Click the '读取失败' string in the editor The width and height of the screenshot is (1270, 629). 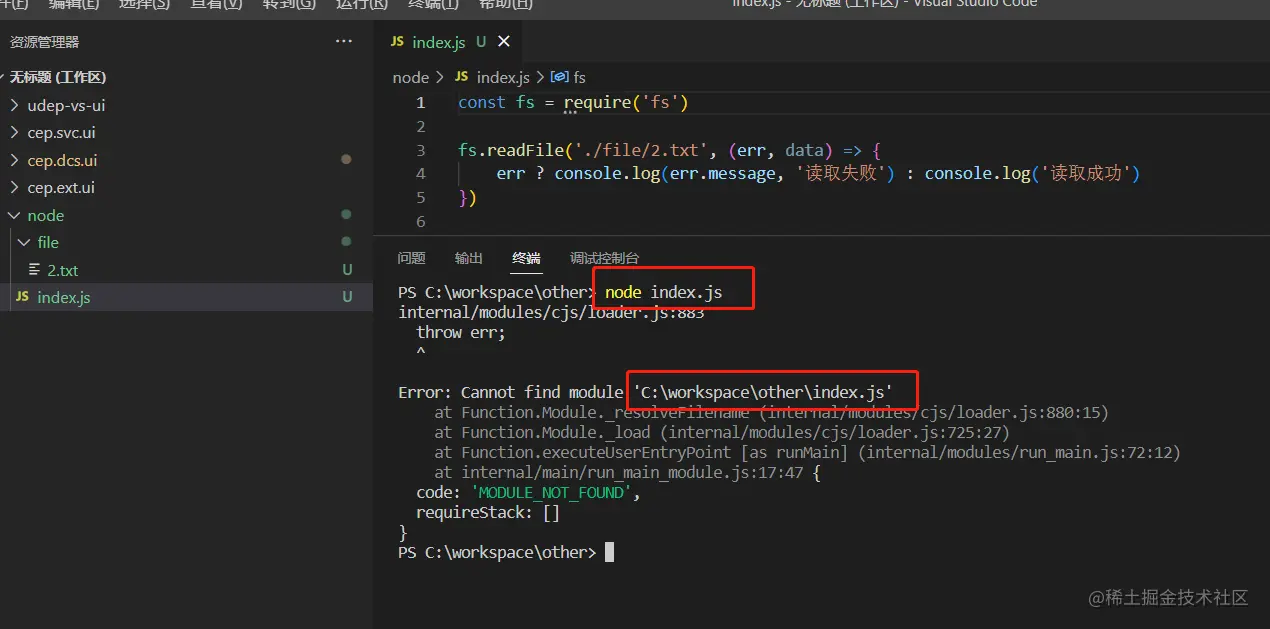[x=840, y=173]
